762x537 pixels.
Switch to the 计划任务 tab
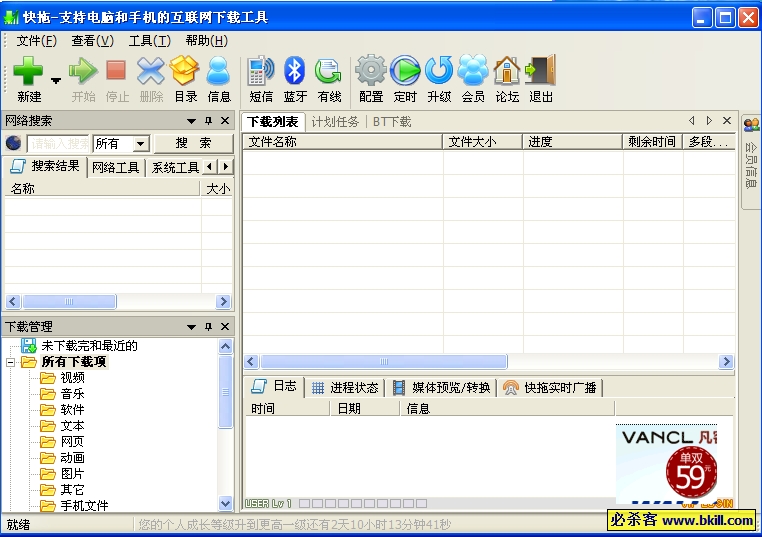(x=334, y=122)
